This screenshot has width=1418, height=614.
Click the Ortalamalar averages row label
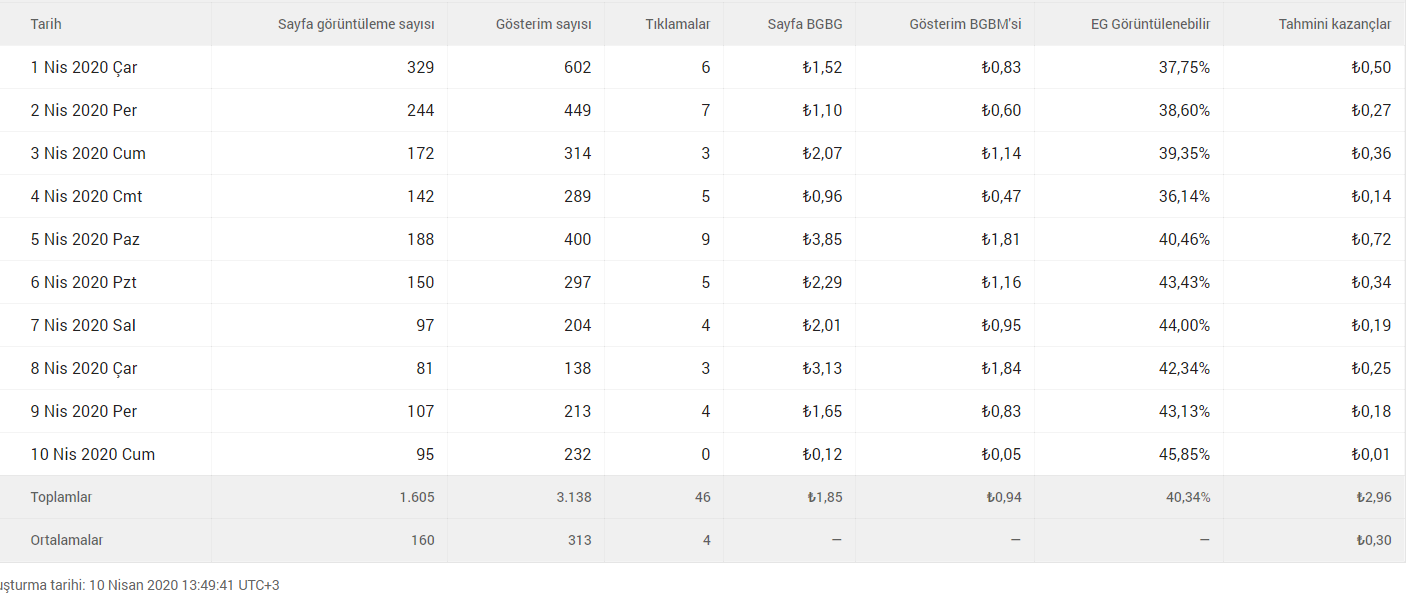click(67, 540)
